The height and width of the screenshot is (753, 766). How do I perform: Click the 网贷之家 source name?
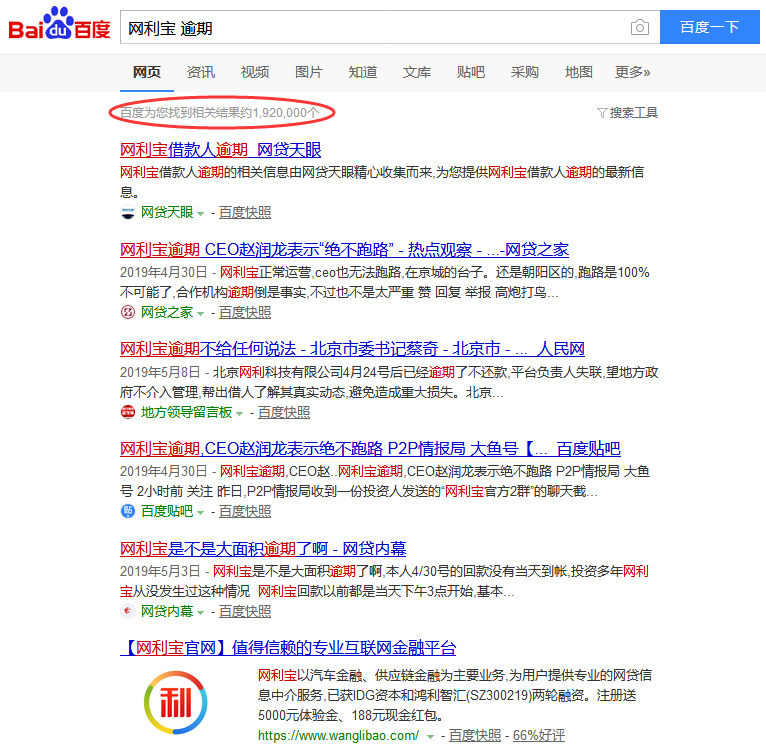[x=167, y=312]
